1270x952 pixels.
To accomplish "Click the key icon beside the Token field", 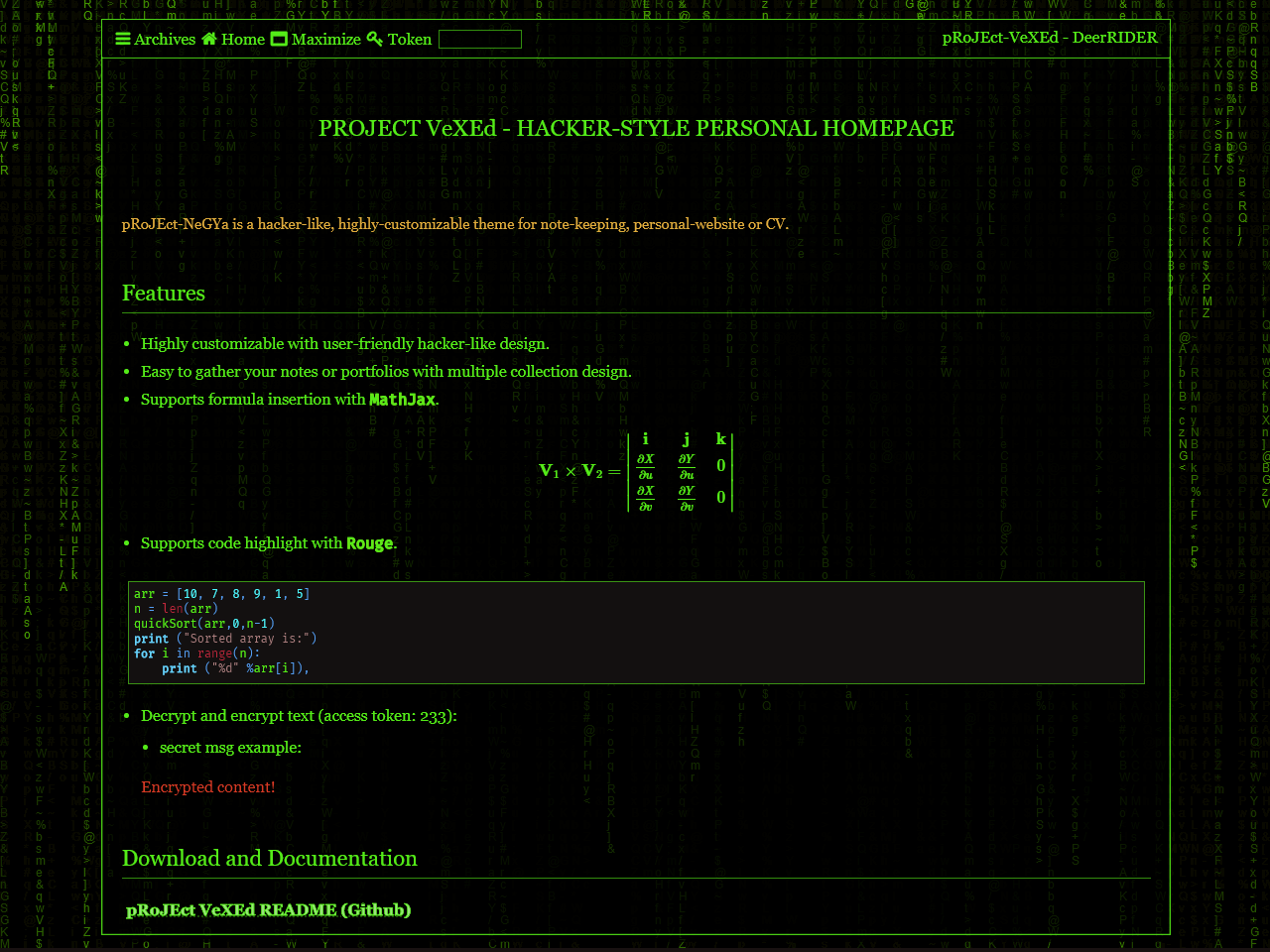I will 375,40.
